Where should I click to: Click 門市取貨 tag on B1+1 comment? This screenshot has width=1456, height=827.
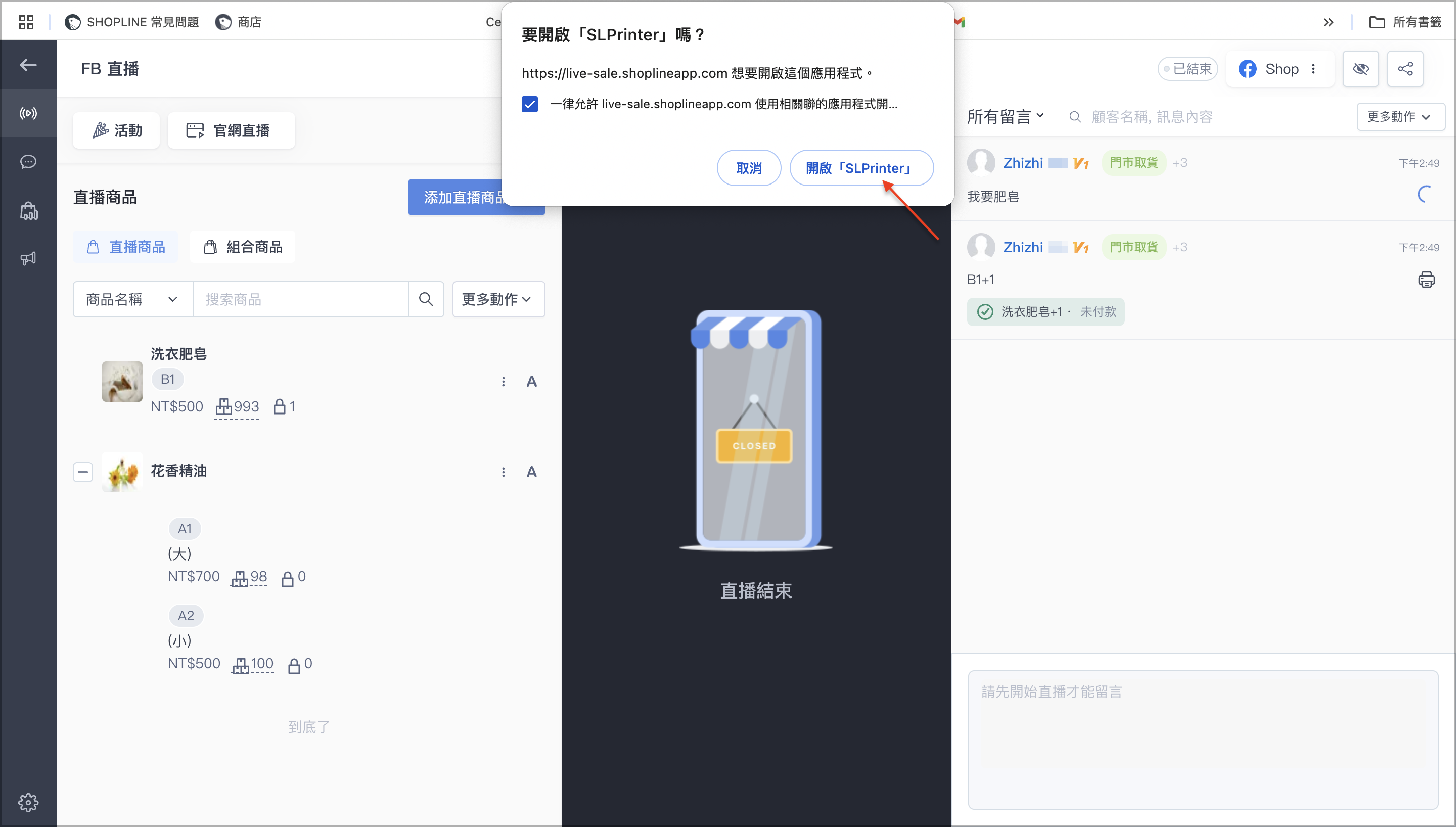[x=1133, y=247]
